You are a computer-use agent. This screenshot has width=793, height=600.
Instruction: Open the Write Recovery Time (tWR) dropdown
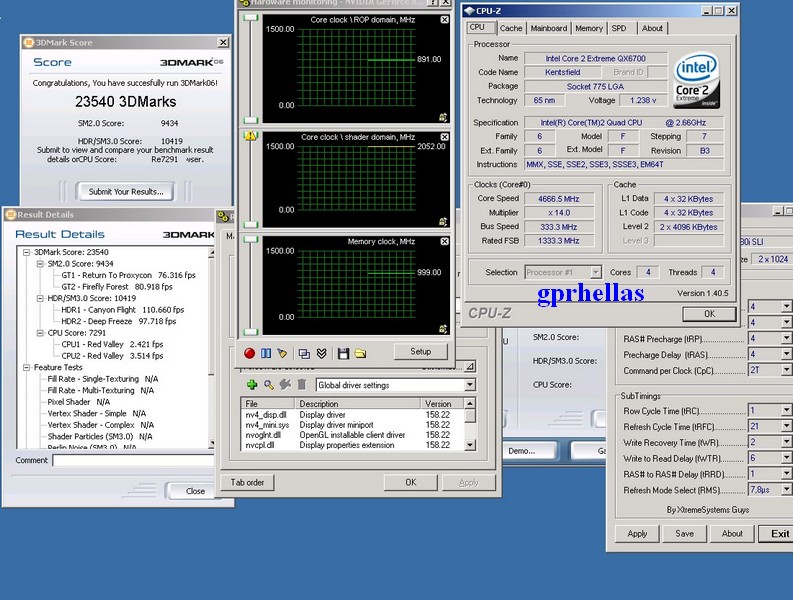[x=786, y=442]
